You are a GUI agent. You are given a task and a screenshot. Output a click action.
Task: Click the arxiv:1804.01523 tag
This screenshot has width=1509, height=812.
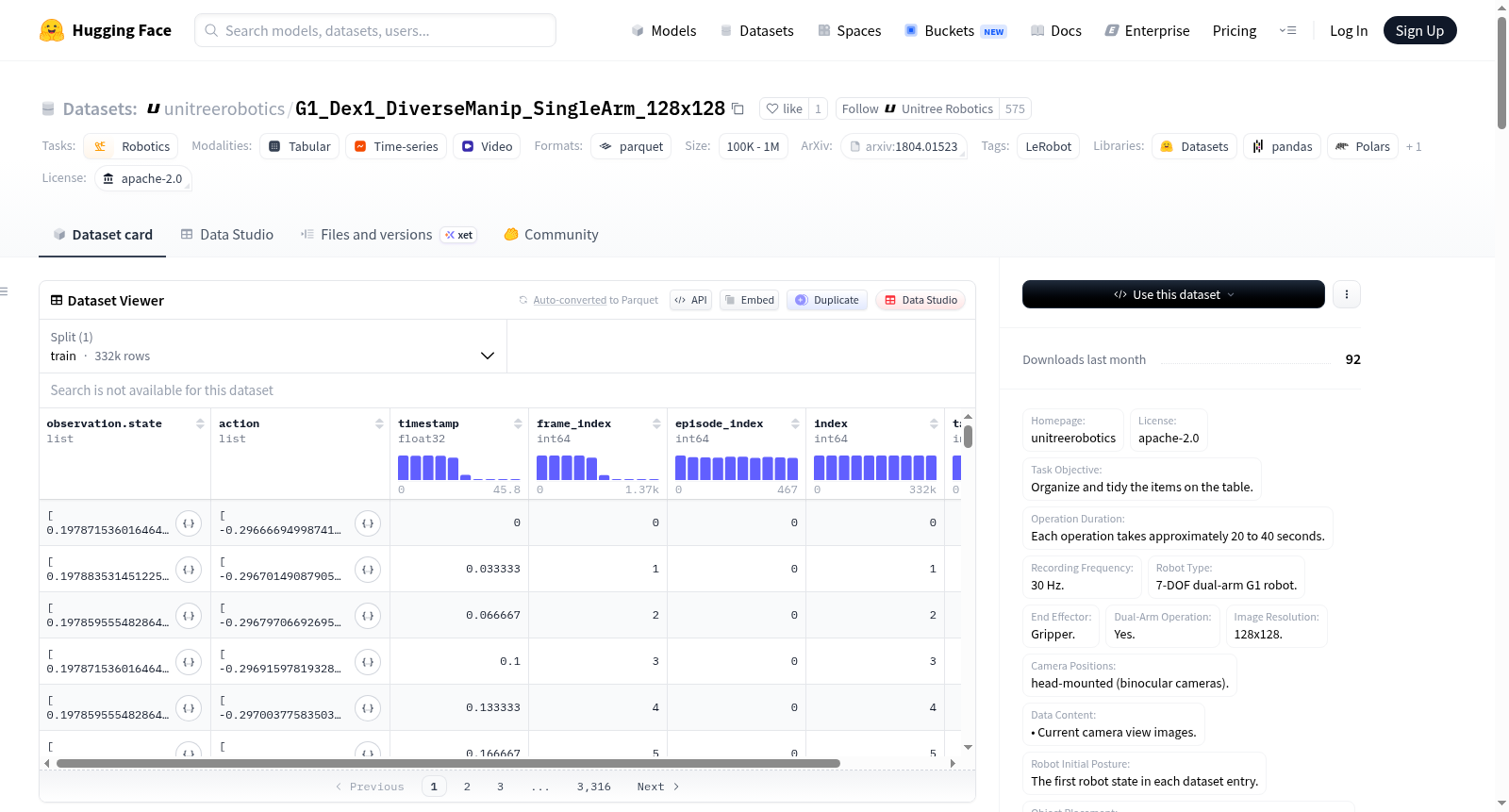904,146
